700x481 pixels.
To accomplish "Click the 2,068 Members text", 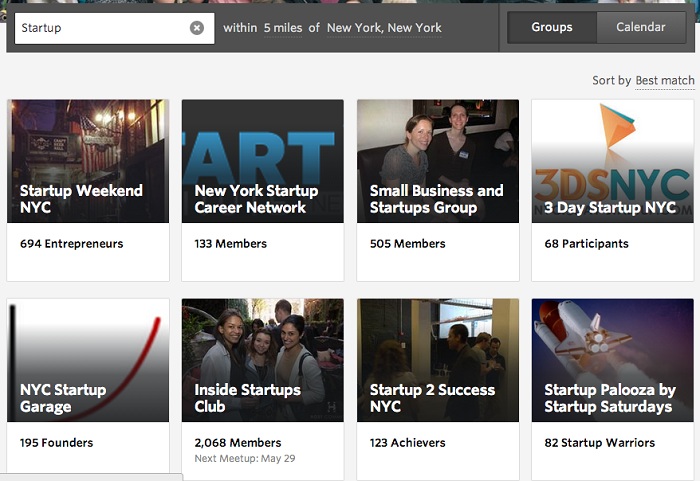I will coord(238,443).
